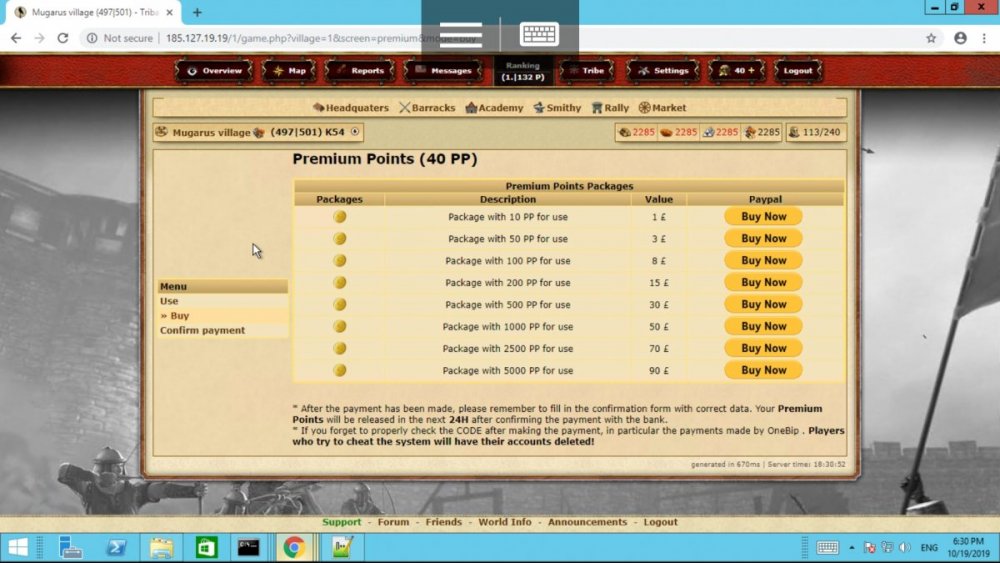This screenshot has width=1000, height=563.
Task: Select 'Use' in the side menu
Action: pos(169,301)
